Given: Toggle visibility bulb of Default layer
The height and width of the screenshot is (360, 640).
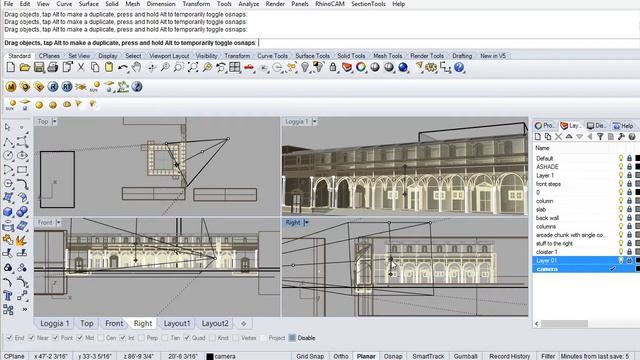Looking at the screenshot, I should 621,158.
